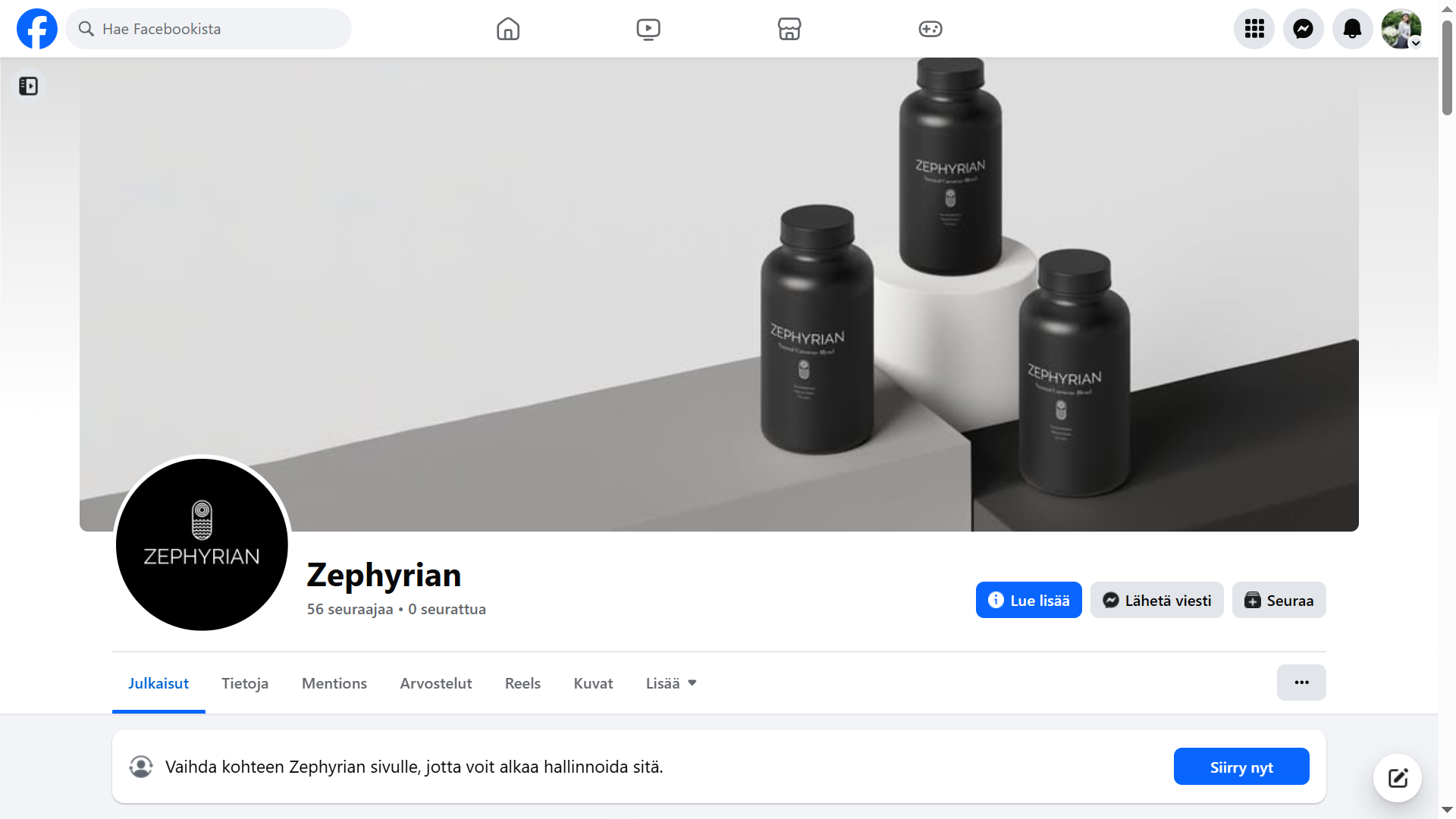Click the Hae Facebookista search field
1456x819 pixels.
click(x=209, y=29)
